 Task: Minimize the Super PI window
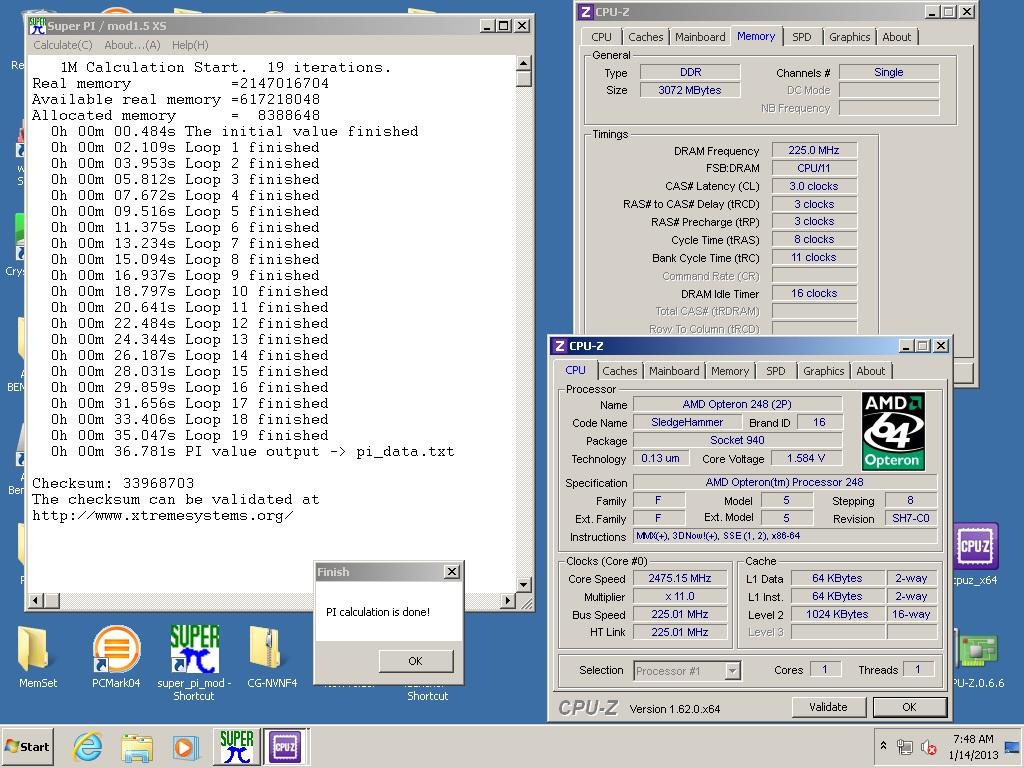[x=487, y=25]
